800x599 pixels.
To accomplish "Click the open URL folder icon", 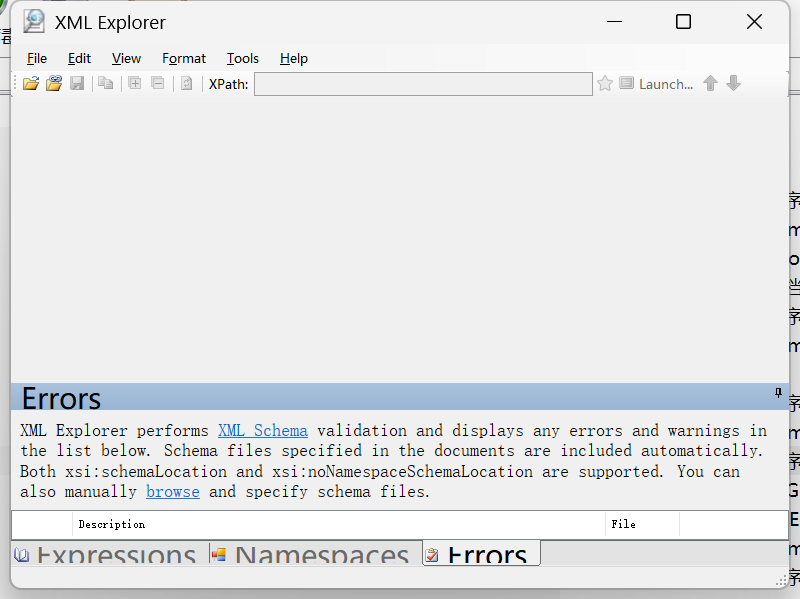I will (x=52, y=83).
